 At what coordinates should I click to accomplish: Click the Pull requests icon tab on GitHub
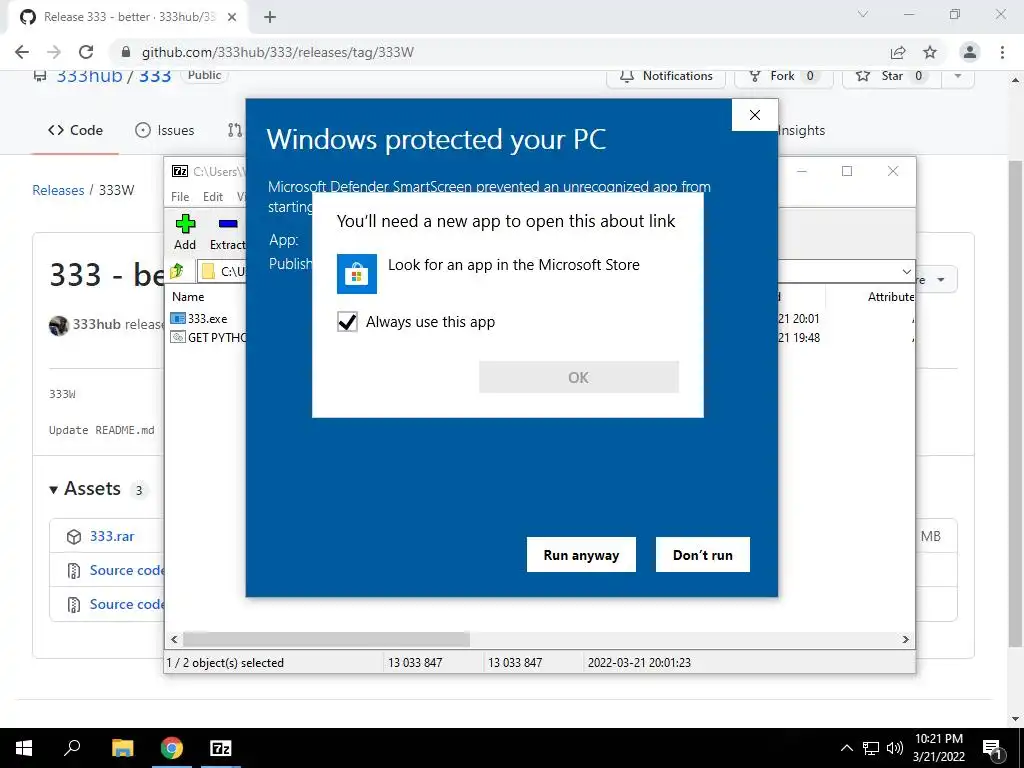click(x=235, y=130)
